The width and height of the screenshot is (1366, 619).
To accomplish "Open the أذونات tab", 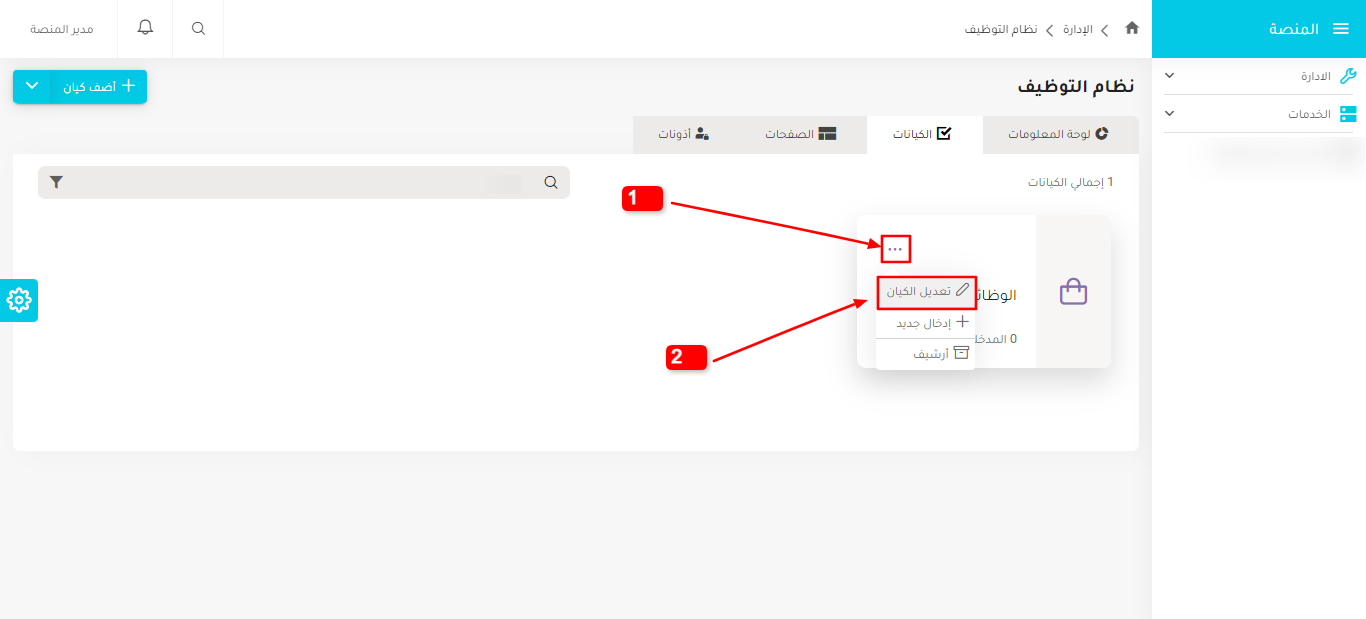I will point(683,134).
